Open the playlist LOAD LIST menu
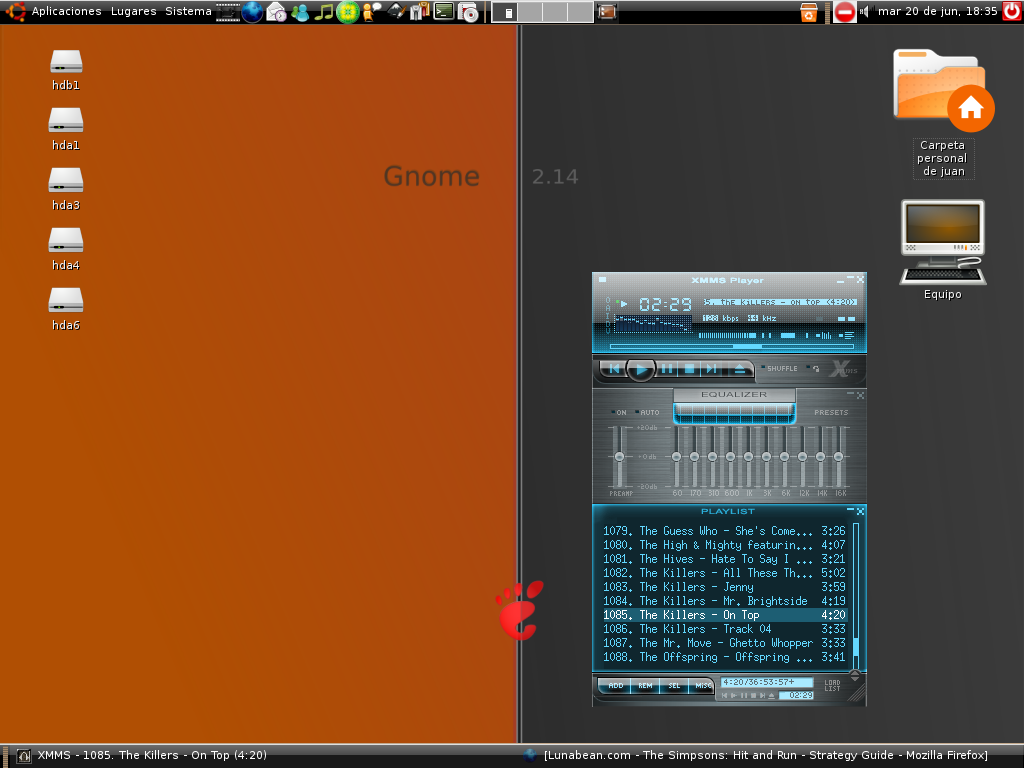The image size is (1024, 768). point(832,686)
